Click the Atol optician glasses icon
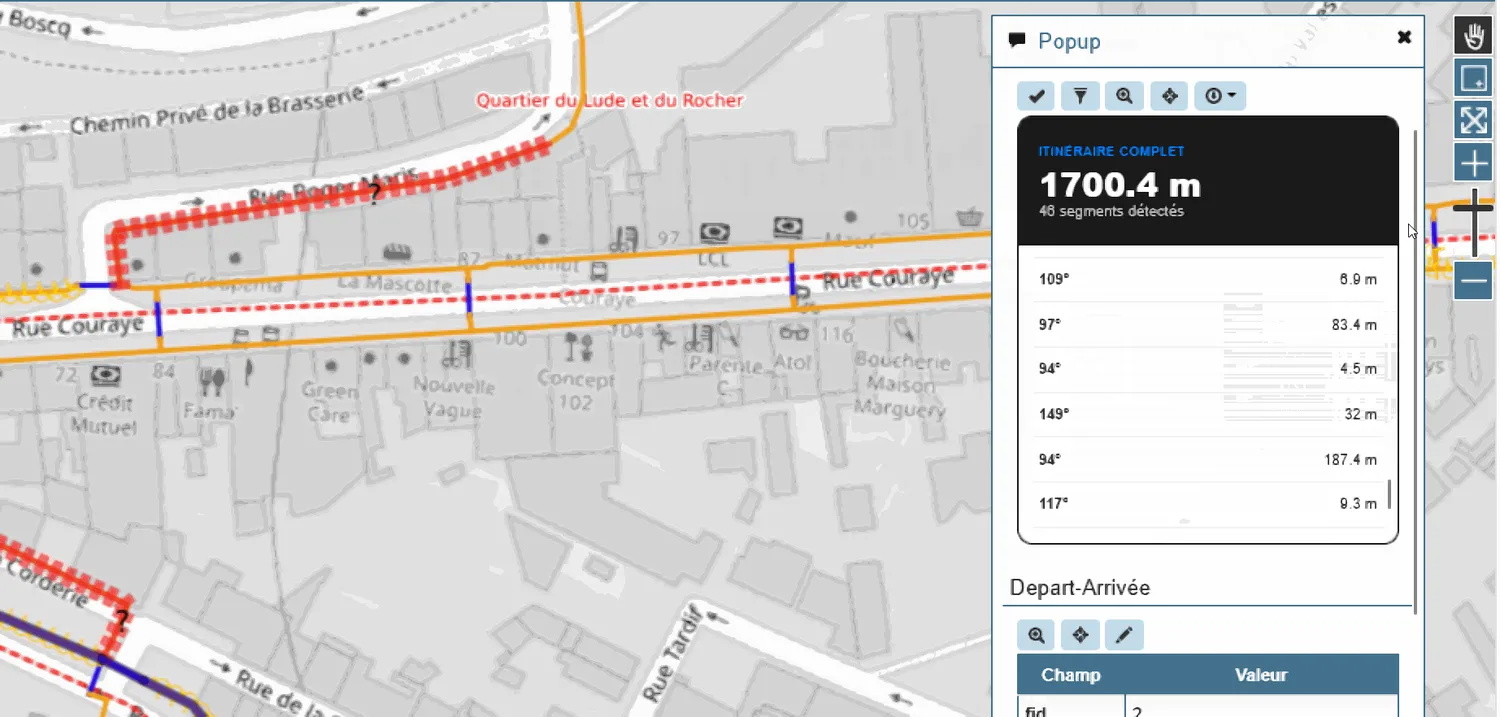Image resolution: width=1500 pixels, height=717 pixels. point(795,334)
